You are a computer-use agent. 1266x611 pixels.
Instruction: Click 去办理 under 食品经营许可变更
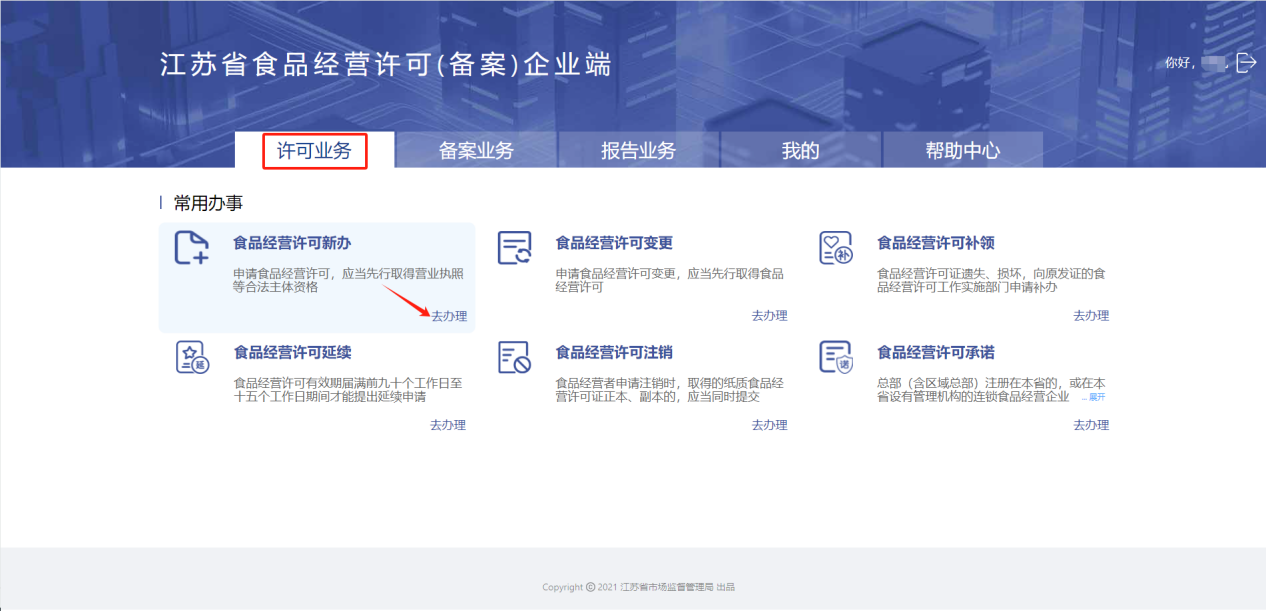click(769, 316)
